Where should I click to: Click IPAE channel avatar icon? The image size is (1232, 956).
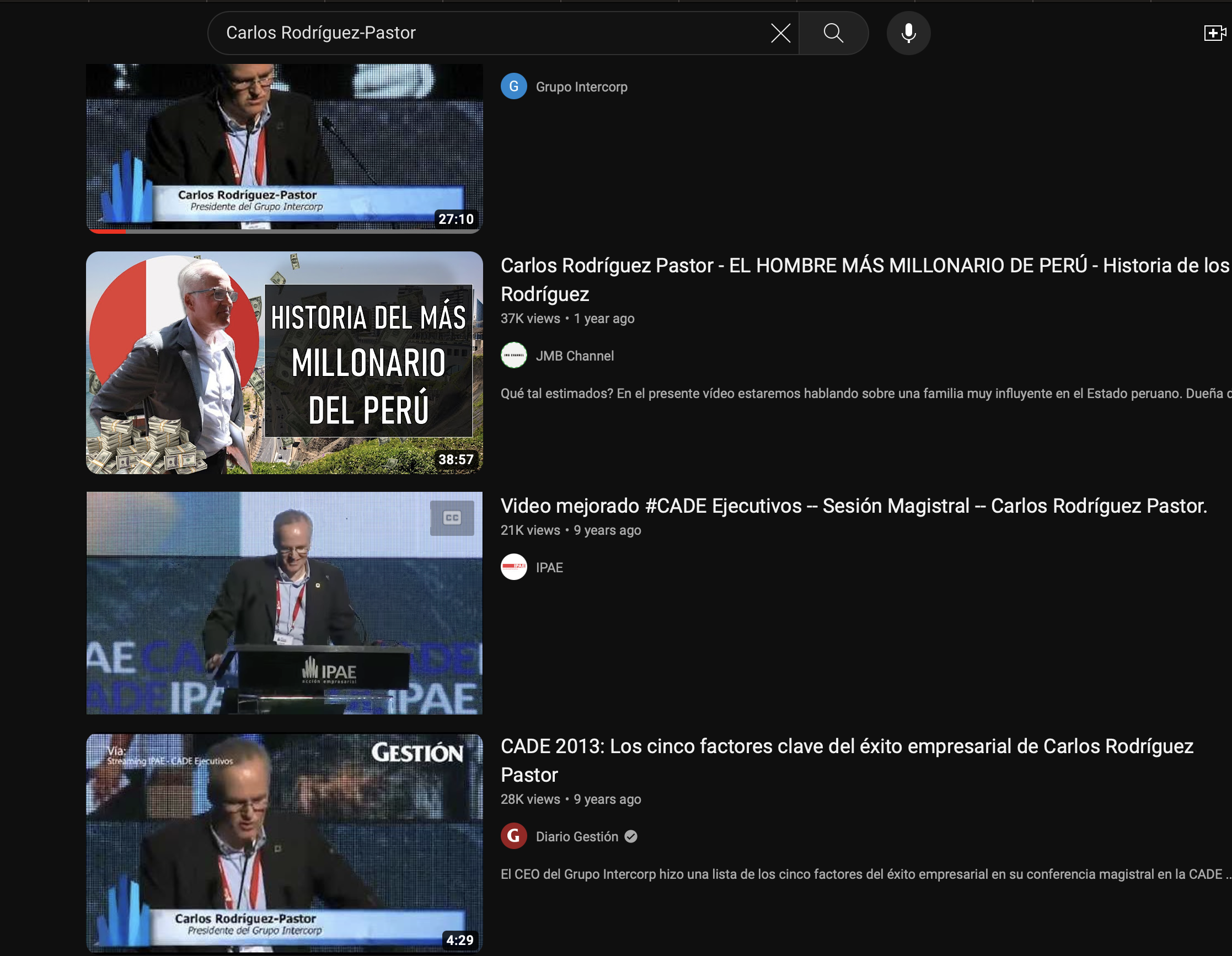click(514, 567)
